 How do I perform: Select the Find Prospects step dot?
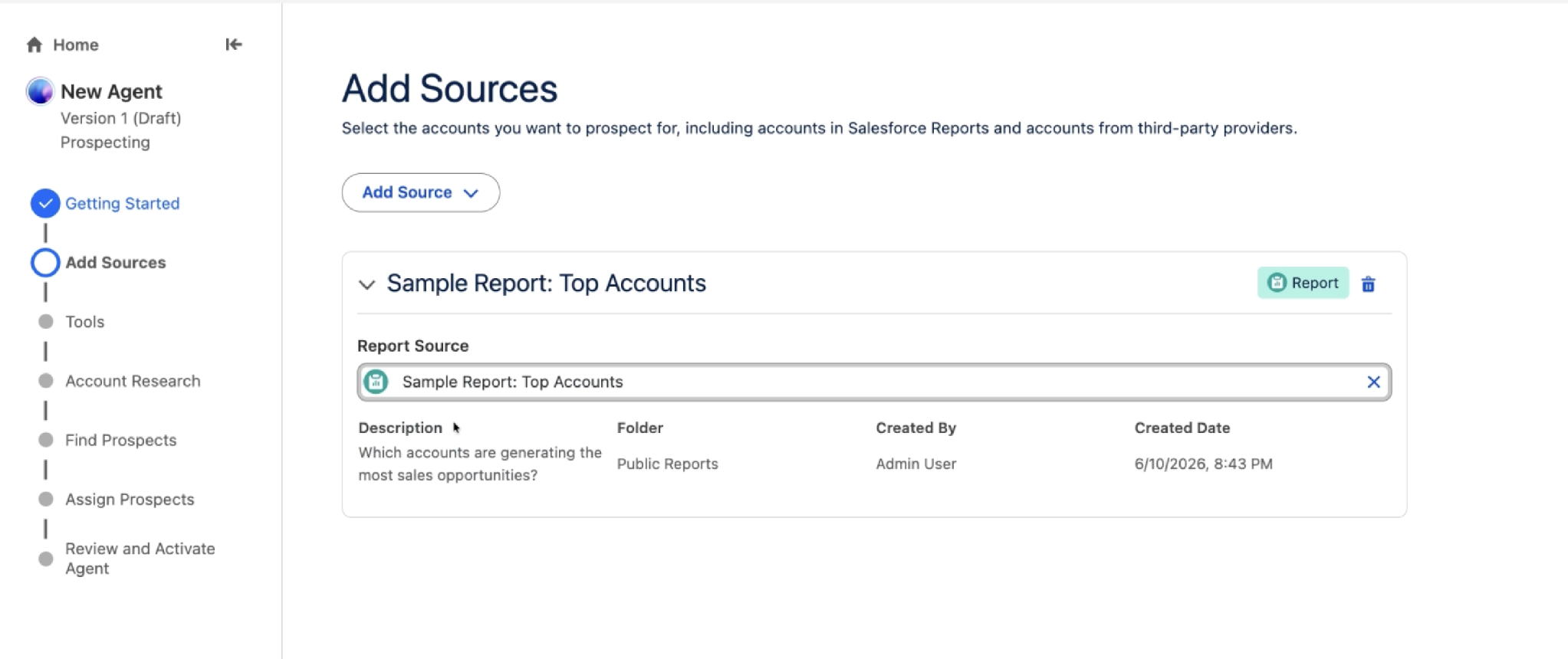pos(46,440)
